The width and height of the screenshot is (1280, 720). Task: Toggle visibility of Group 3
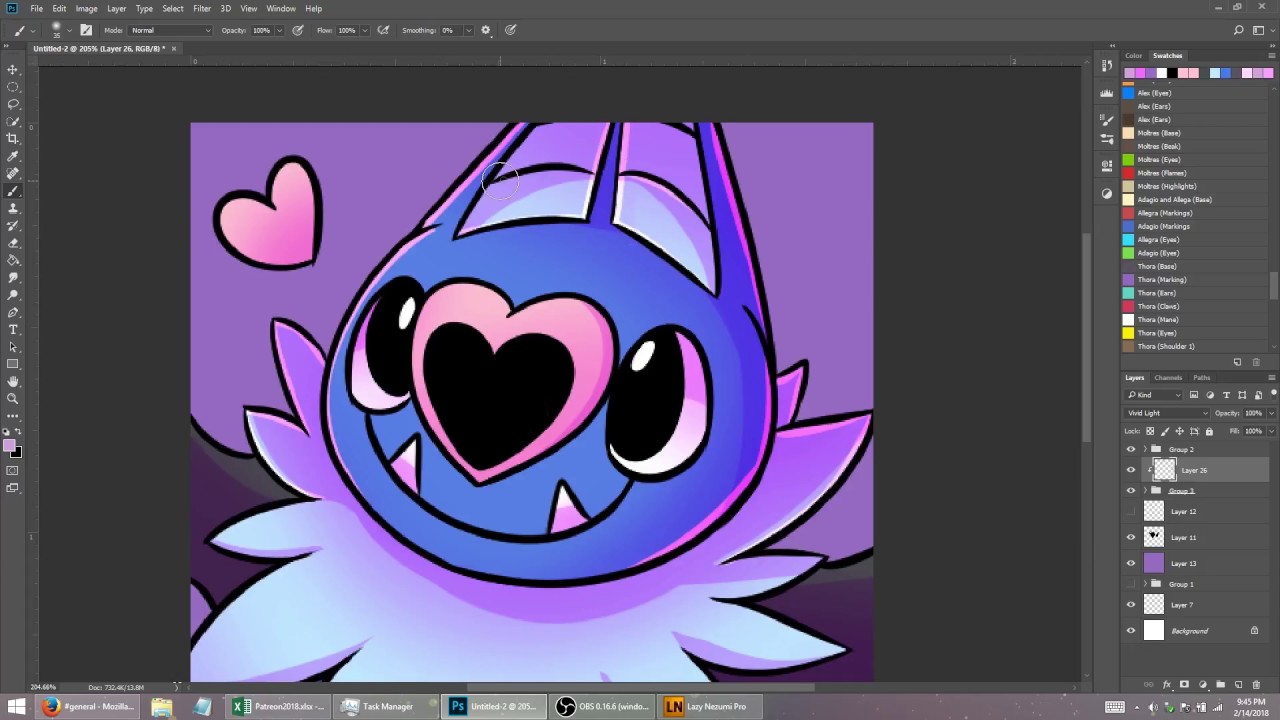1131,491
